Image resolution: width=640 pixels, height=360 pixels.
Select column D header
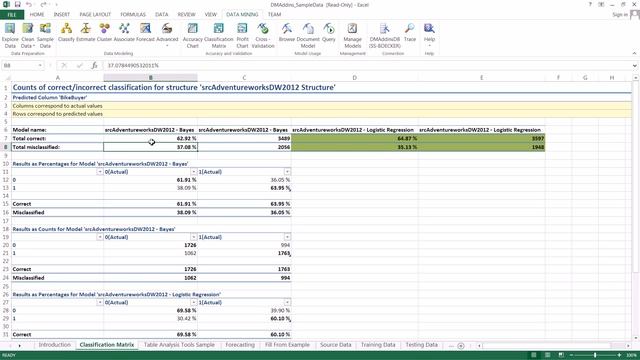tap(354, 78)
